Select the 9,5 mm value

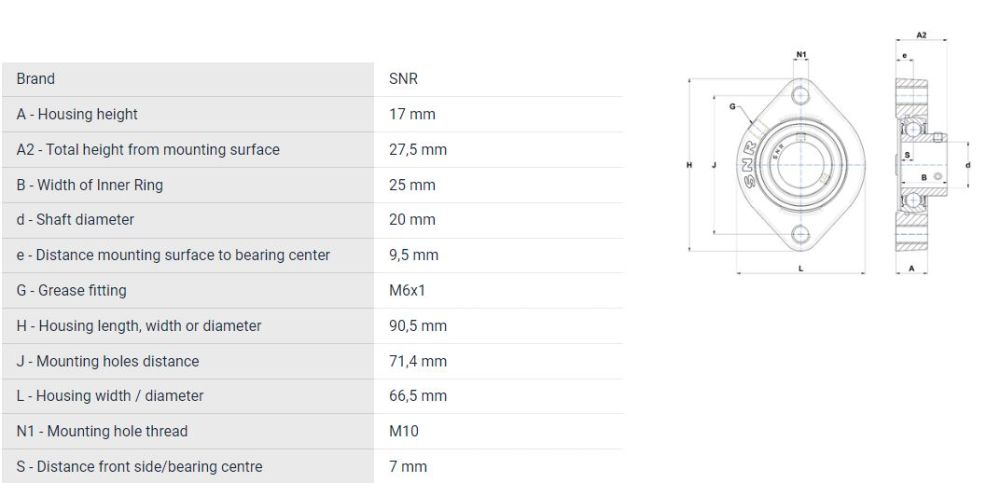click(x=413, y=255)
